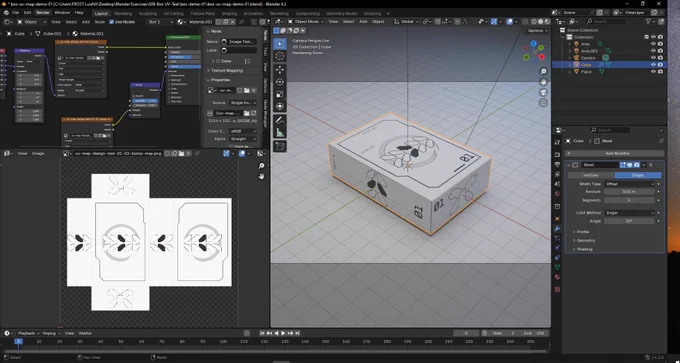Open the Object Data green triangle tab
Viewport: 680px width, 363px height.
[557, 267]
